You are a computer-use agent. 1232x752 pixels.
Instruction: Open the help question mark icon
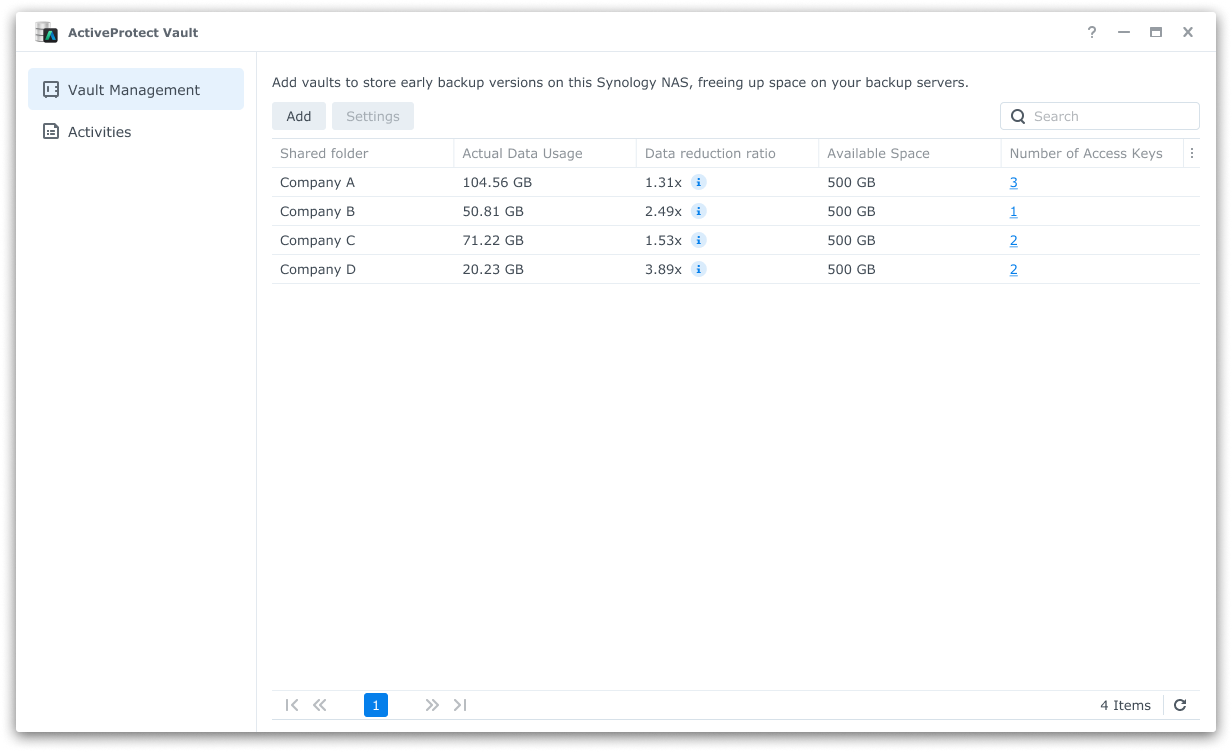tap(1092, 32)
